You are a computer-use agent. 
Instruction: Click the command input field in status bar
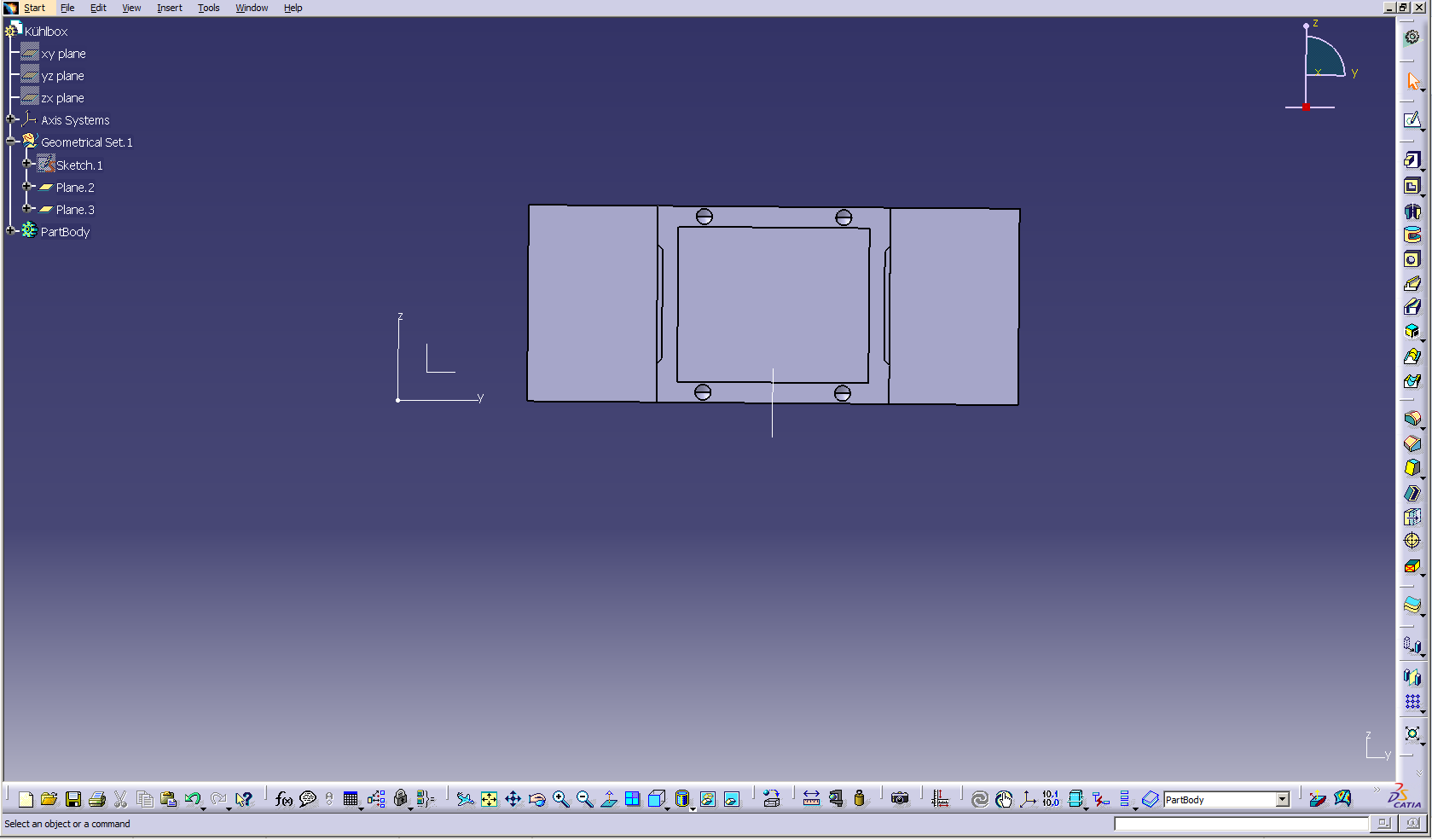pos(1241,824)
